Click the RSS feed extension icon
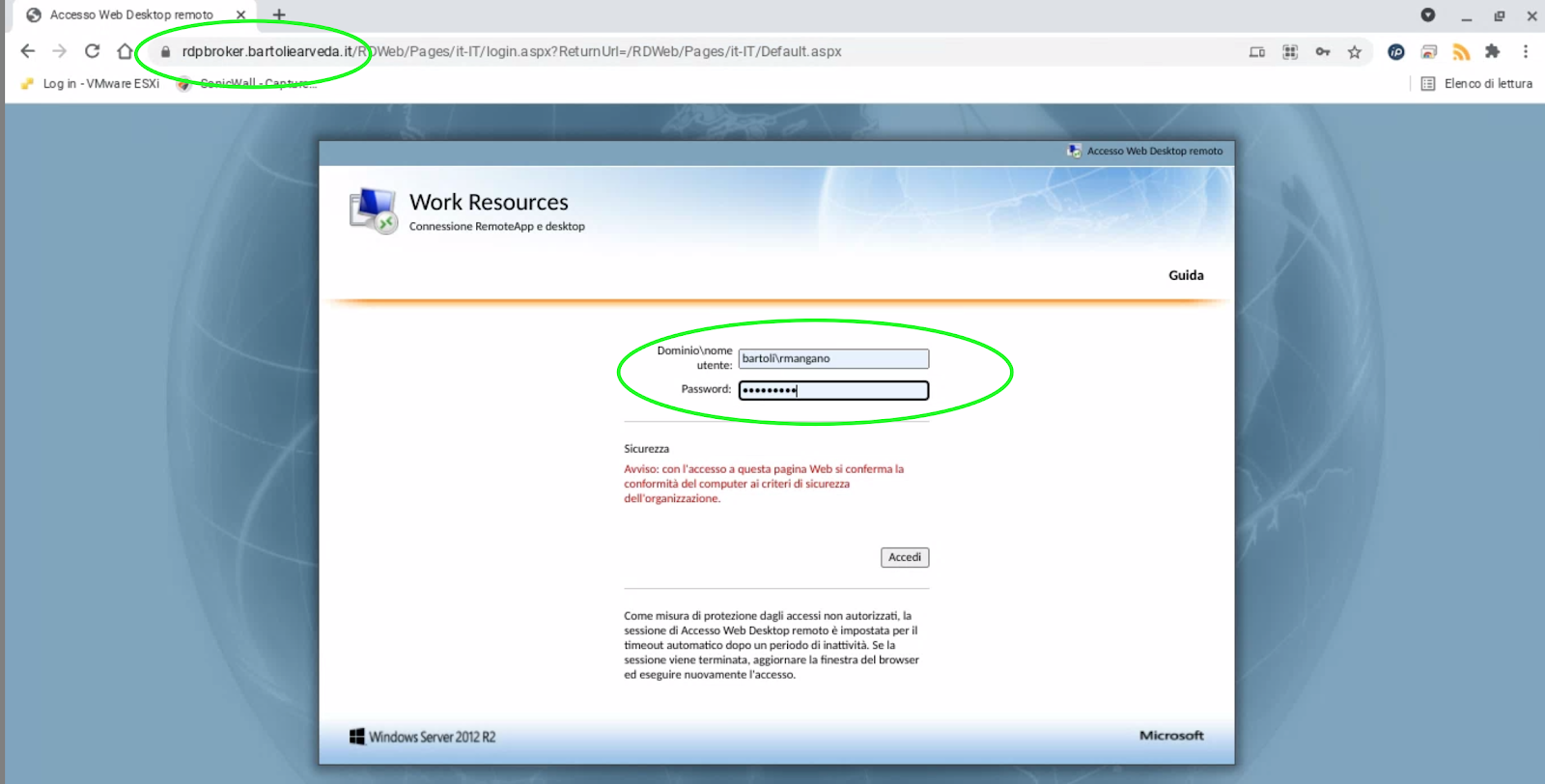This screenshot has height=784, width=1545. pyautogui.click(x=1461, y=52)
